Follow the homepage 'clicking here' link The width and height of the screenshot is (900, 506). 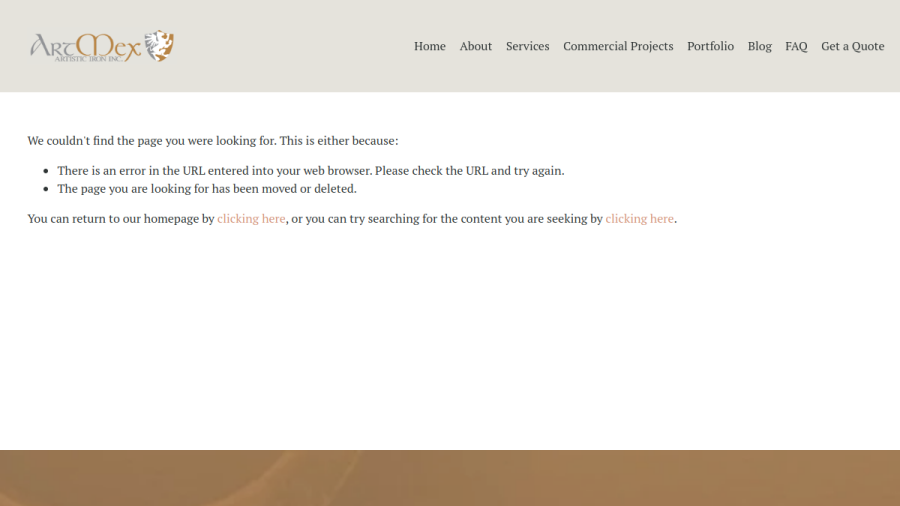pyautogui.click(x=251, y=219)
